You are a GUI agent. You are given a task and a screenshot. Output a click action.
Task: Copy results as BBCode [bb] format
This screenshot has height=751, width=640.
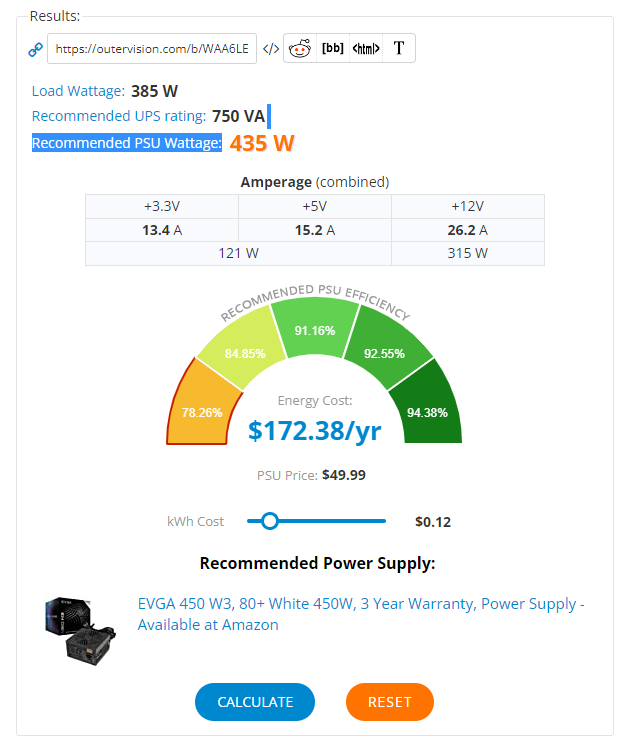[x=333, y=48]
